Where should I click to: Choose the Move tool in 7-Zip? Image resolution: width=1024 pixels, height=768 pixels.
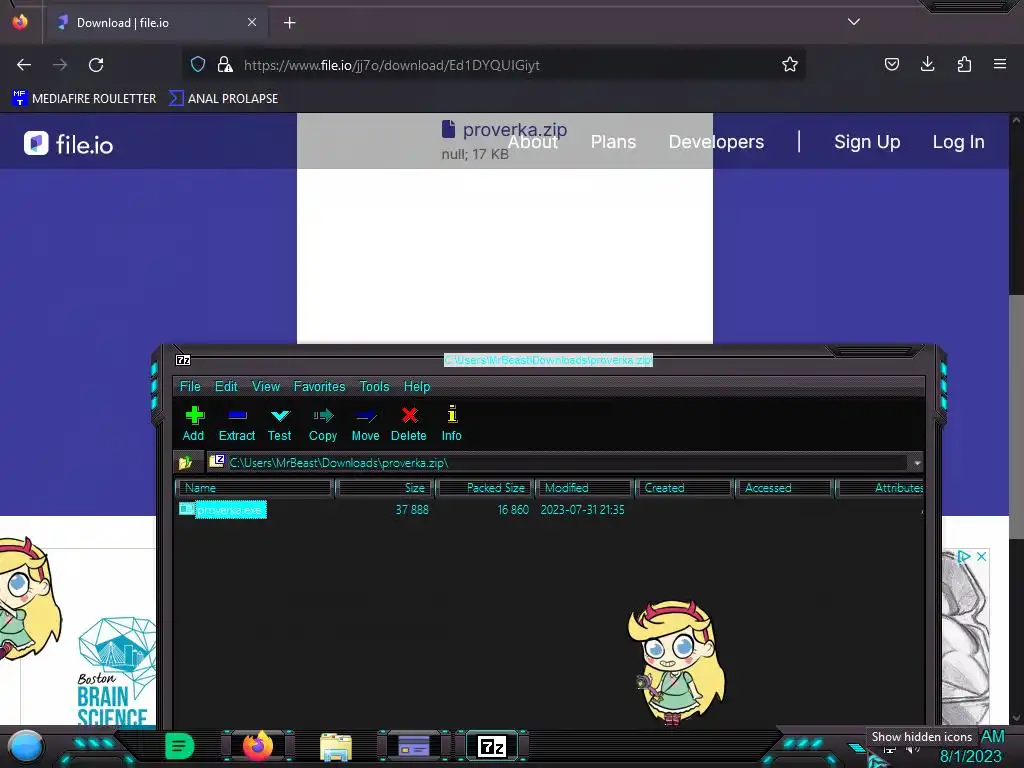(365, 424)
